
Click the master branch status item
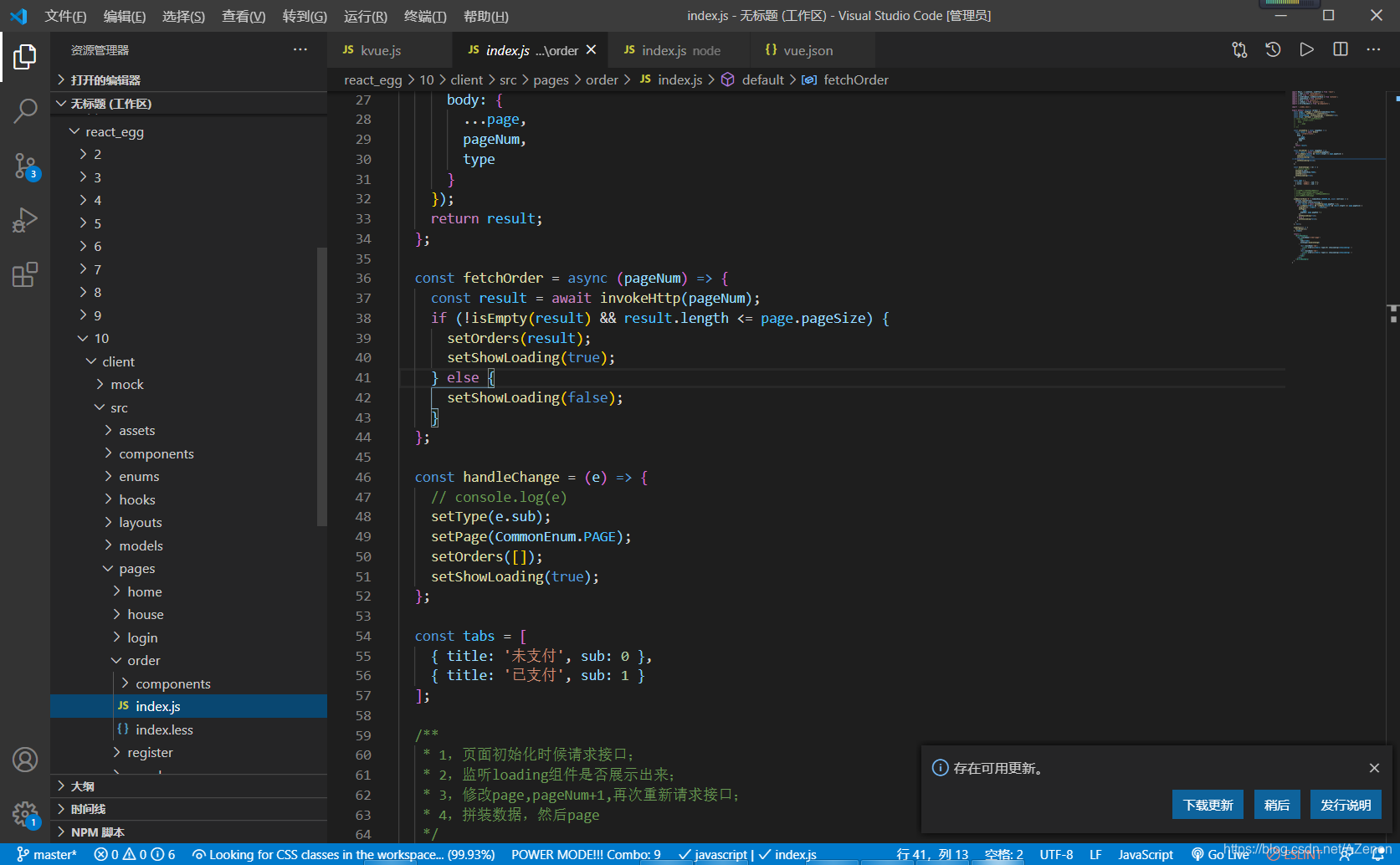[47, 854]
